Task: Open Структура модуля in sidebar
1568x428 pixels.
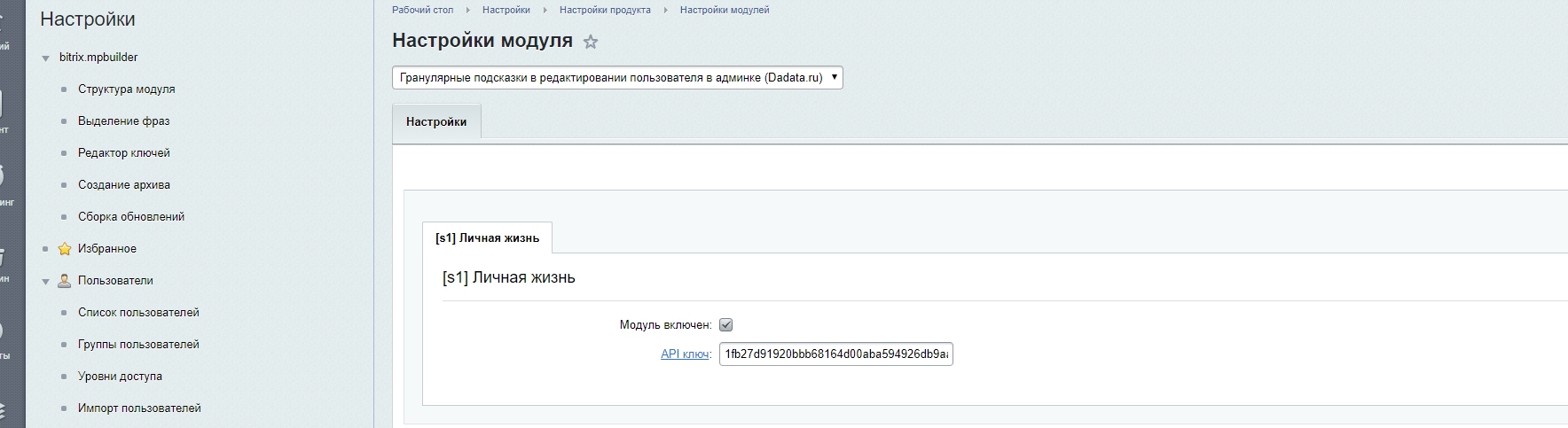Action: 126,89
